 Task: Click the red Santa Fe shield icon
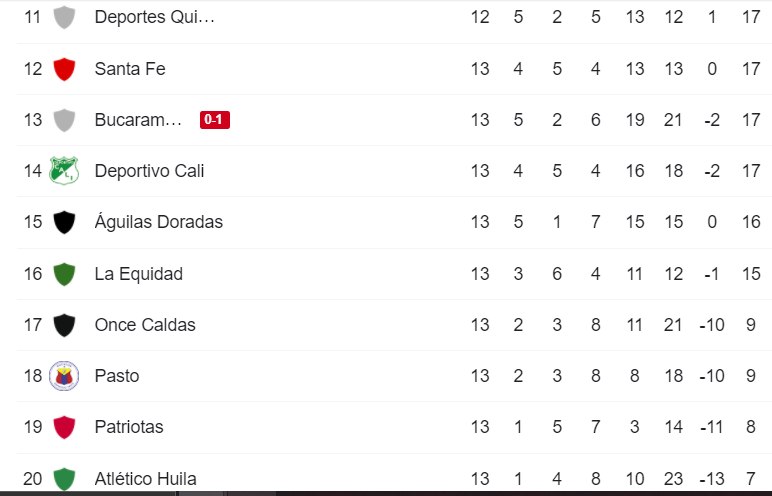(64, 69)
